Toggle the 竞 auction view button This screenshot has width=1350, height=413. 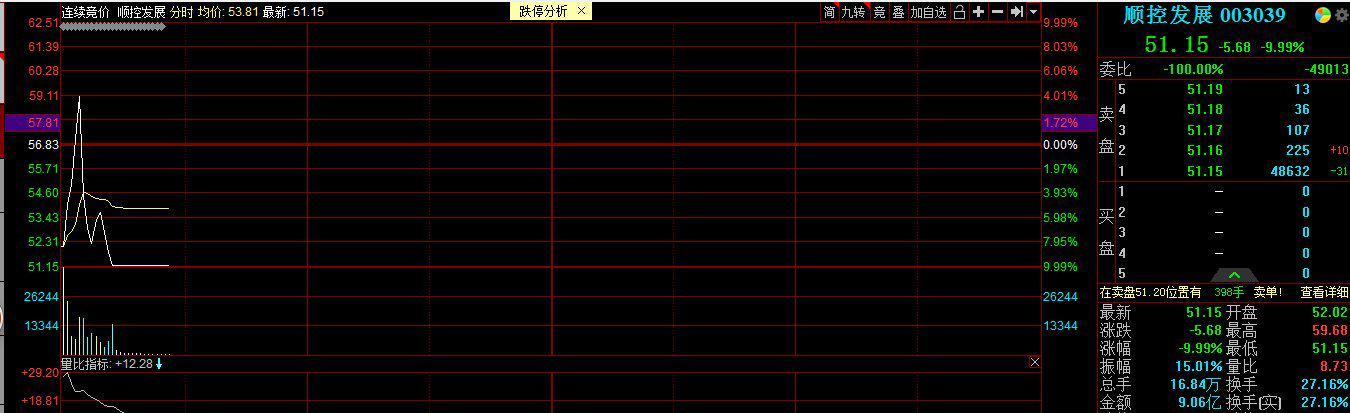pyautogui.click(x=879, y=12)
